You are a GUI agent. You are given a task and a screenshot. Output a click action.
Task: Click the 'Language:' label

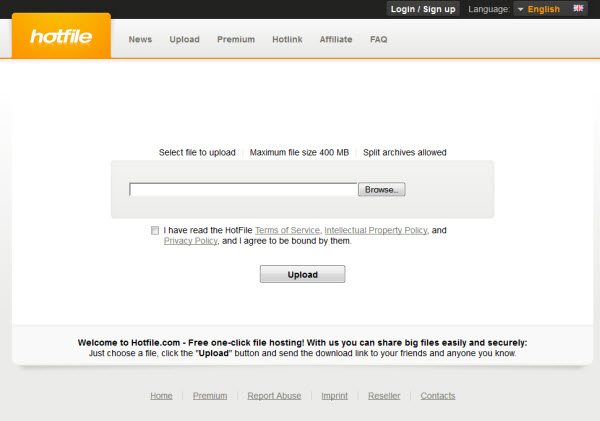click(489, 9)
